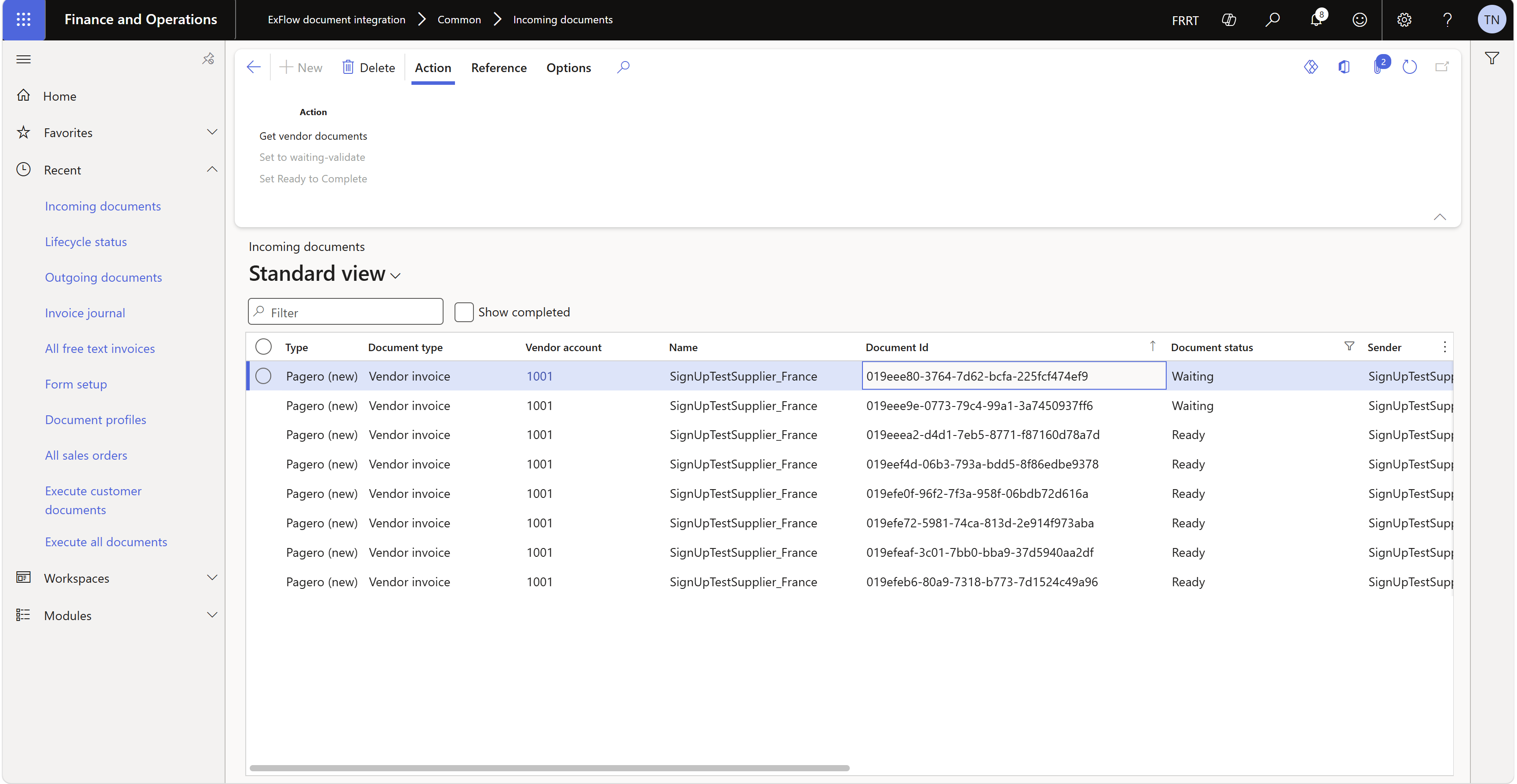The width and height of the screenshot is (1517, 784).
Task: Collapse the action pane ribbon chevron
Action: click(x=1439, y=217)
